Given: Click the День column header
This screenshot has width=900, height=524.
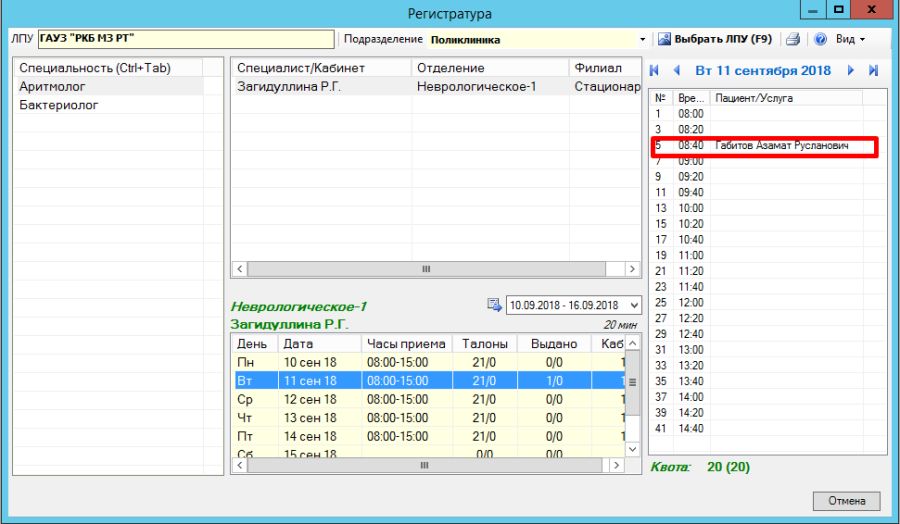Looking at the screenshot, I should coord(256,344).
